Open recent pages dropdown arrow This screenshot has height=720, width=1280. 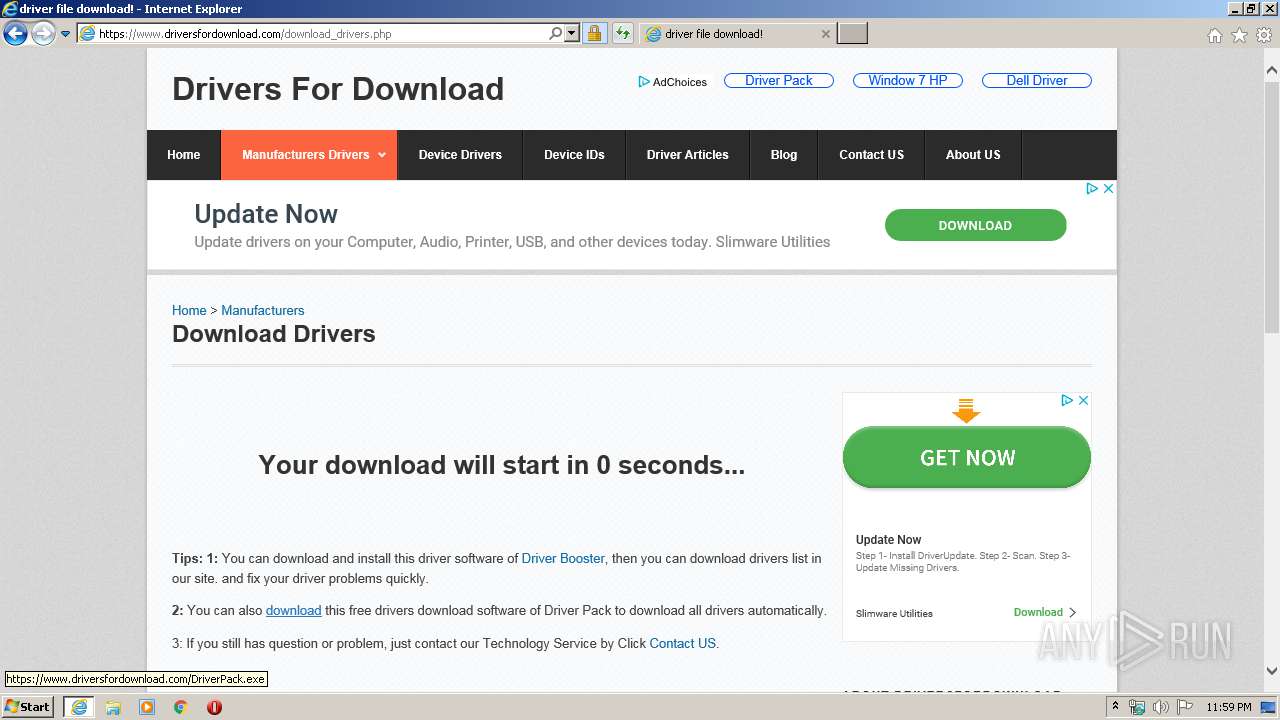pos(65,34)
